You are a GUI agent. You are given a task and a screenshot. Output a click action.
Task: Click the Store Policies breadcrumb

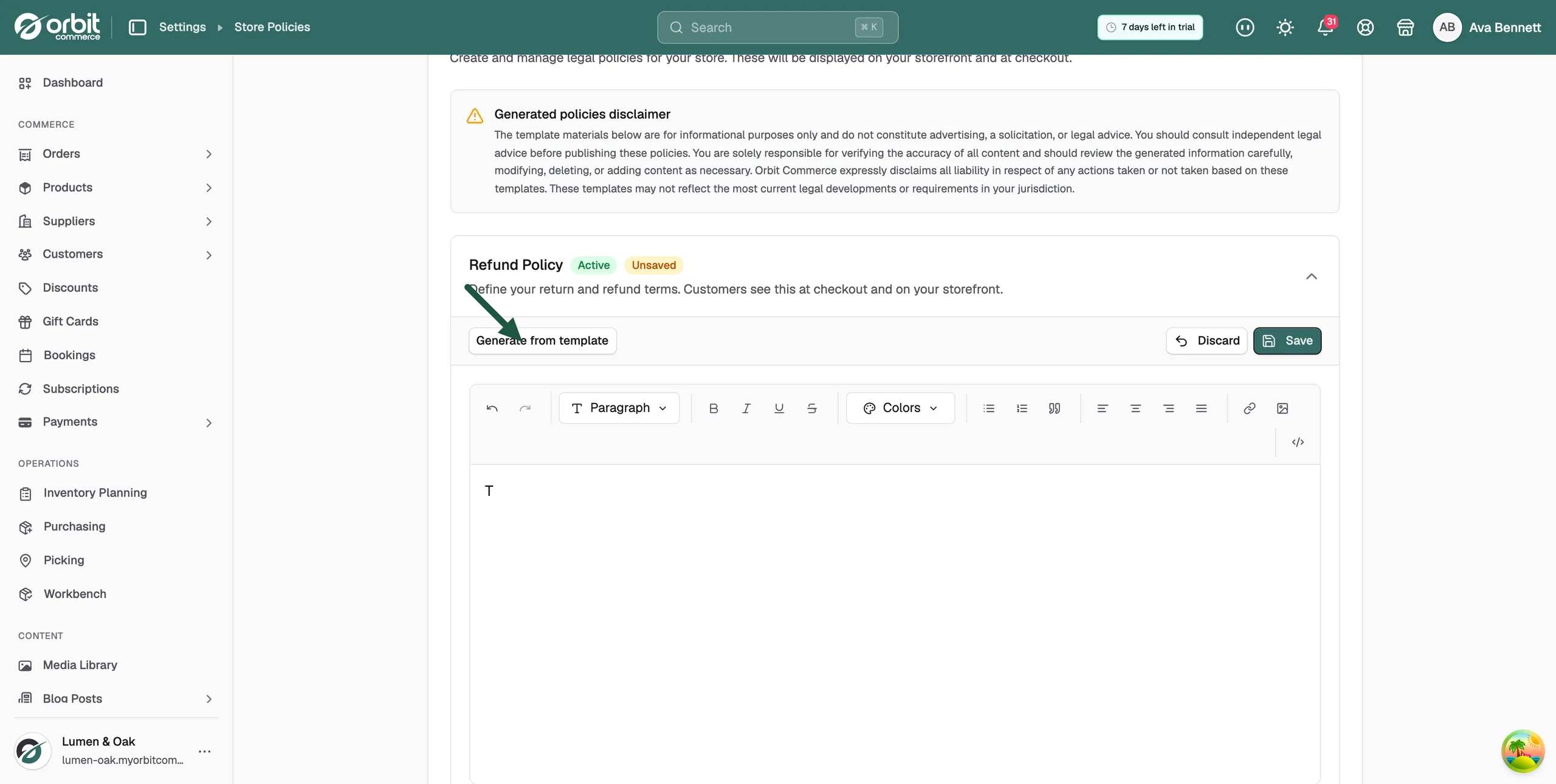coord(272,27)
